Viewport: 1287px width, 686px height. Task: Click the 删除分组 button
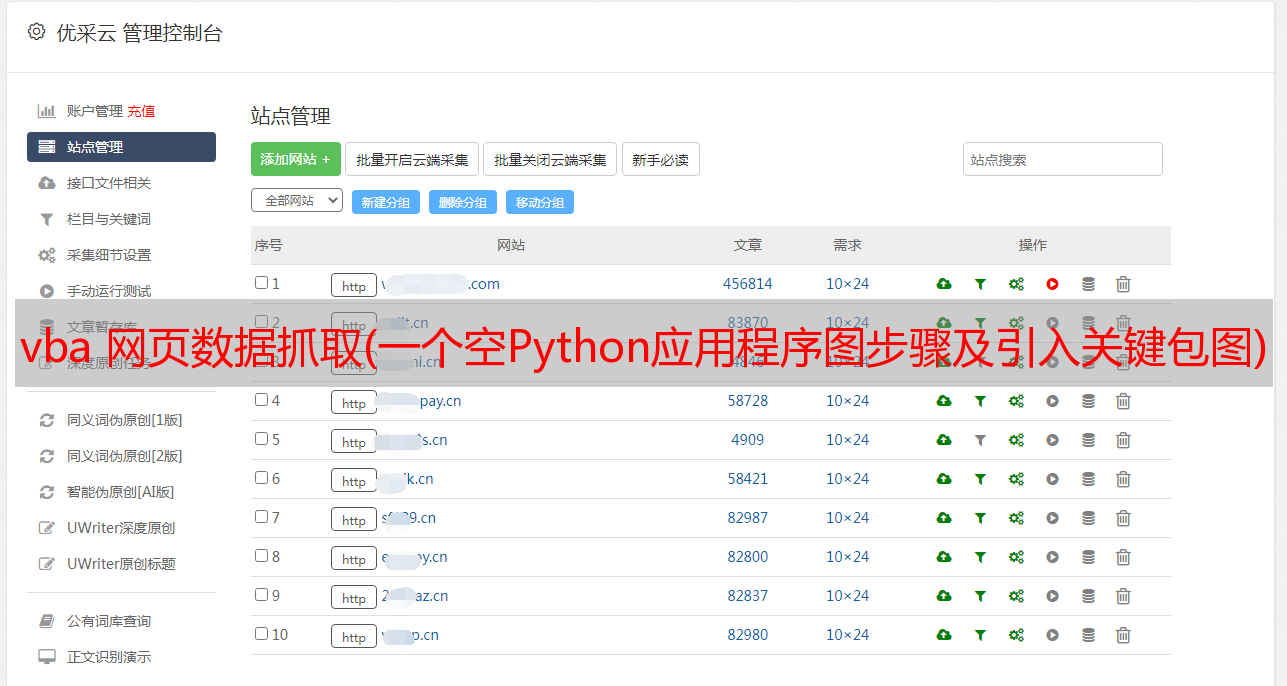pos(462,202)
